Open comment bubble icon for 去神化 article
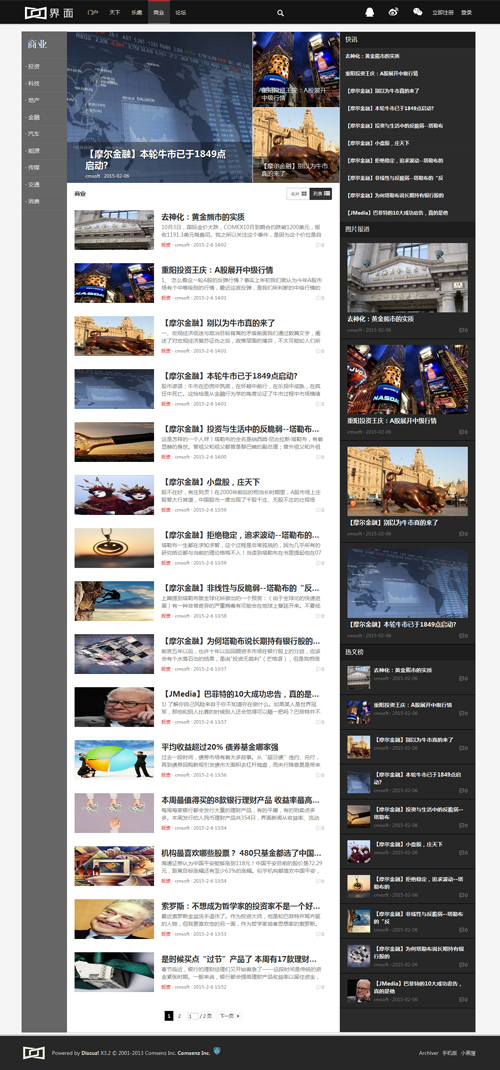The image size is (500, 1070). point(318,244)
